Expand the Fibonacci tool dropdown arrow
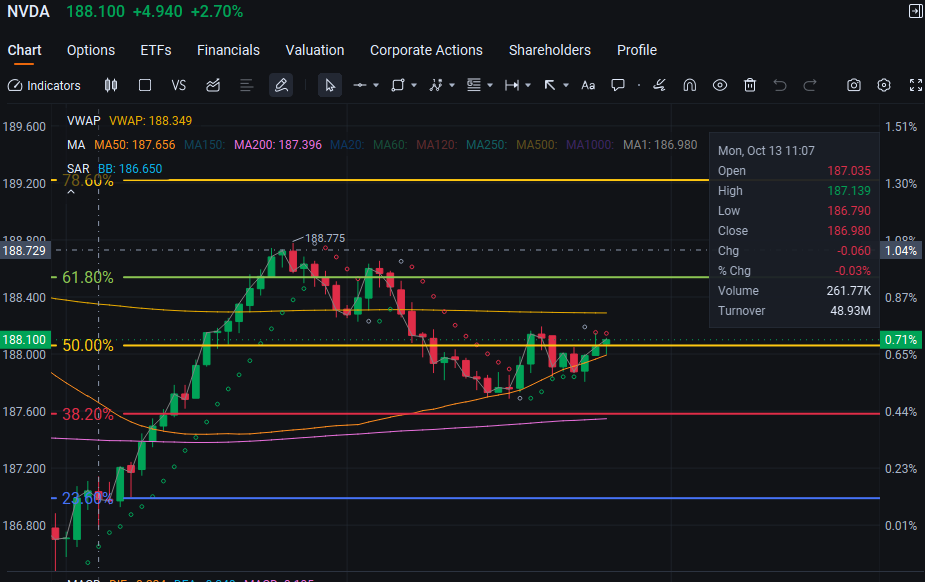This screenshot has width=925, height=582. pyautogui.click(x=490, y=86)
